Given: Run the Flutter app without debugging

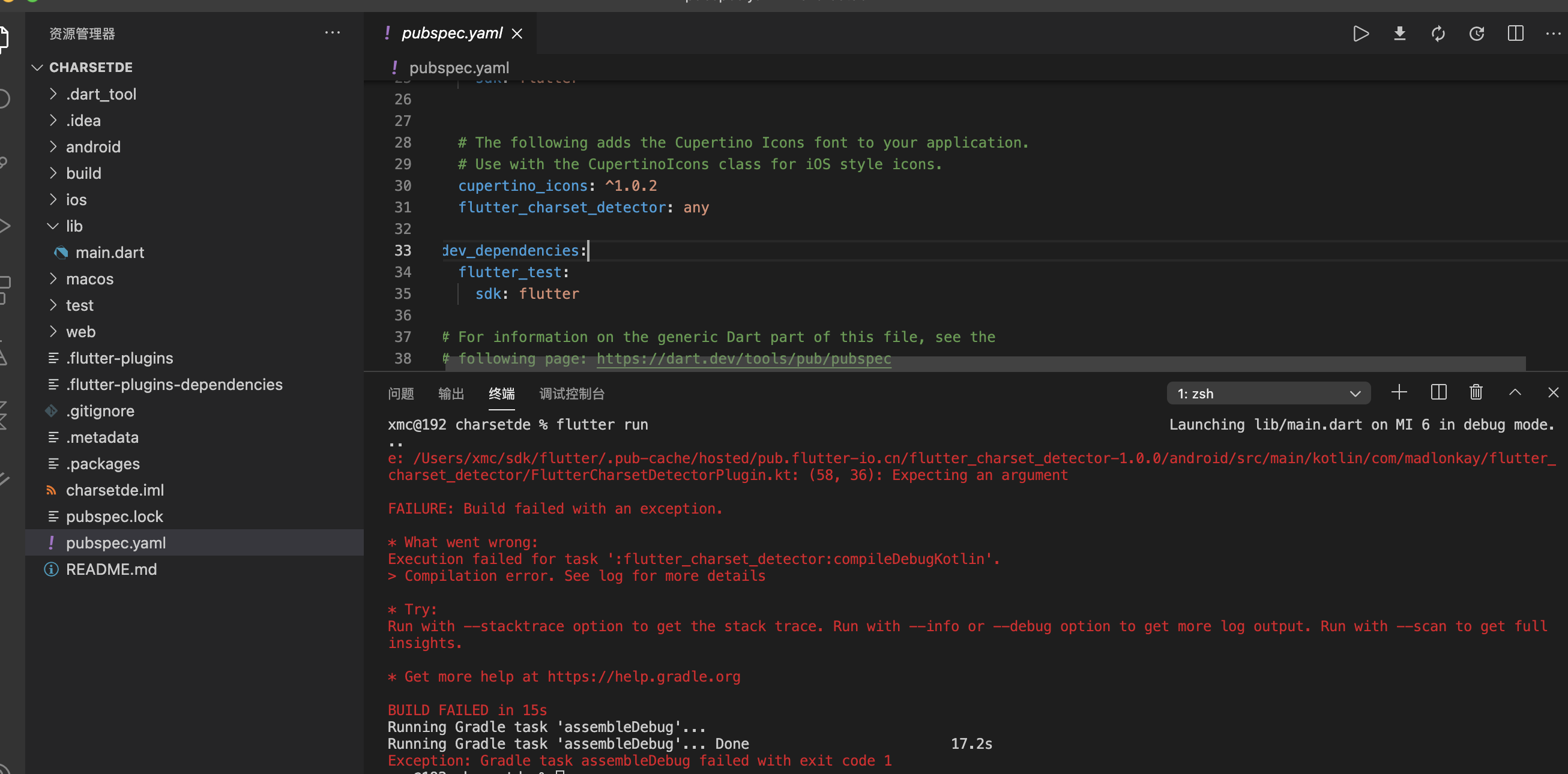Looking at the screenshot, I should 1361,34.
